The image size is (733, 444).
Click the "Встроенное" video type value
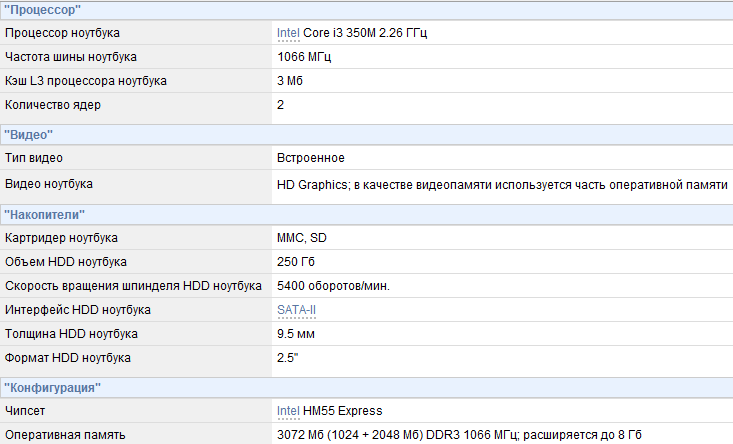pos(311,158)
